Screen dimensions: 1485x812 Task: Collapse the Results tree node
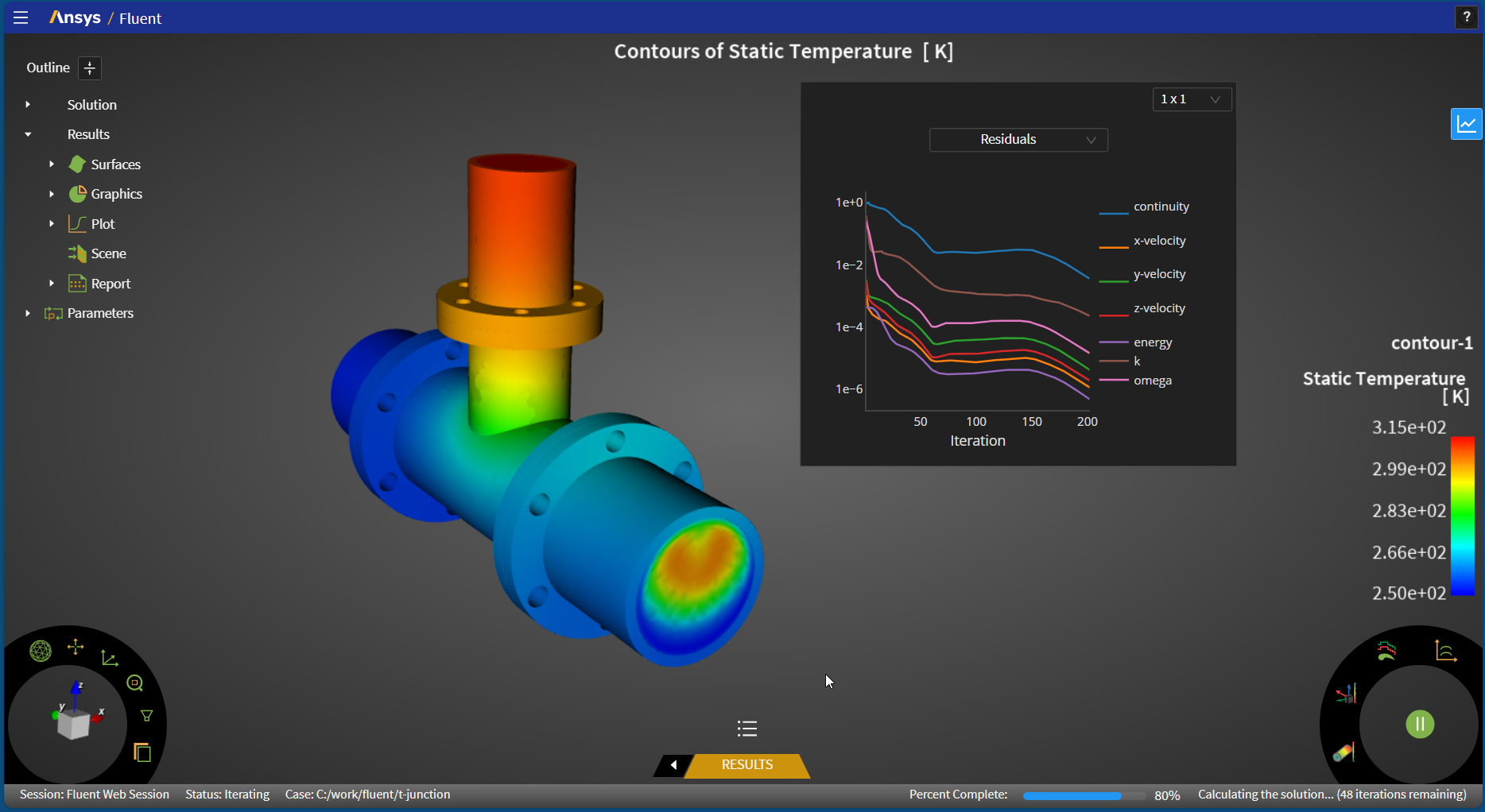point(28,134)
